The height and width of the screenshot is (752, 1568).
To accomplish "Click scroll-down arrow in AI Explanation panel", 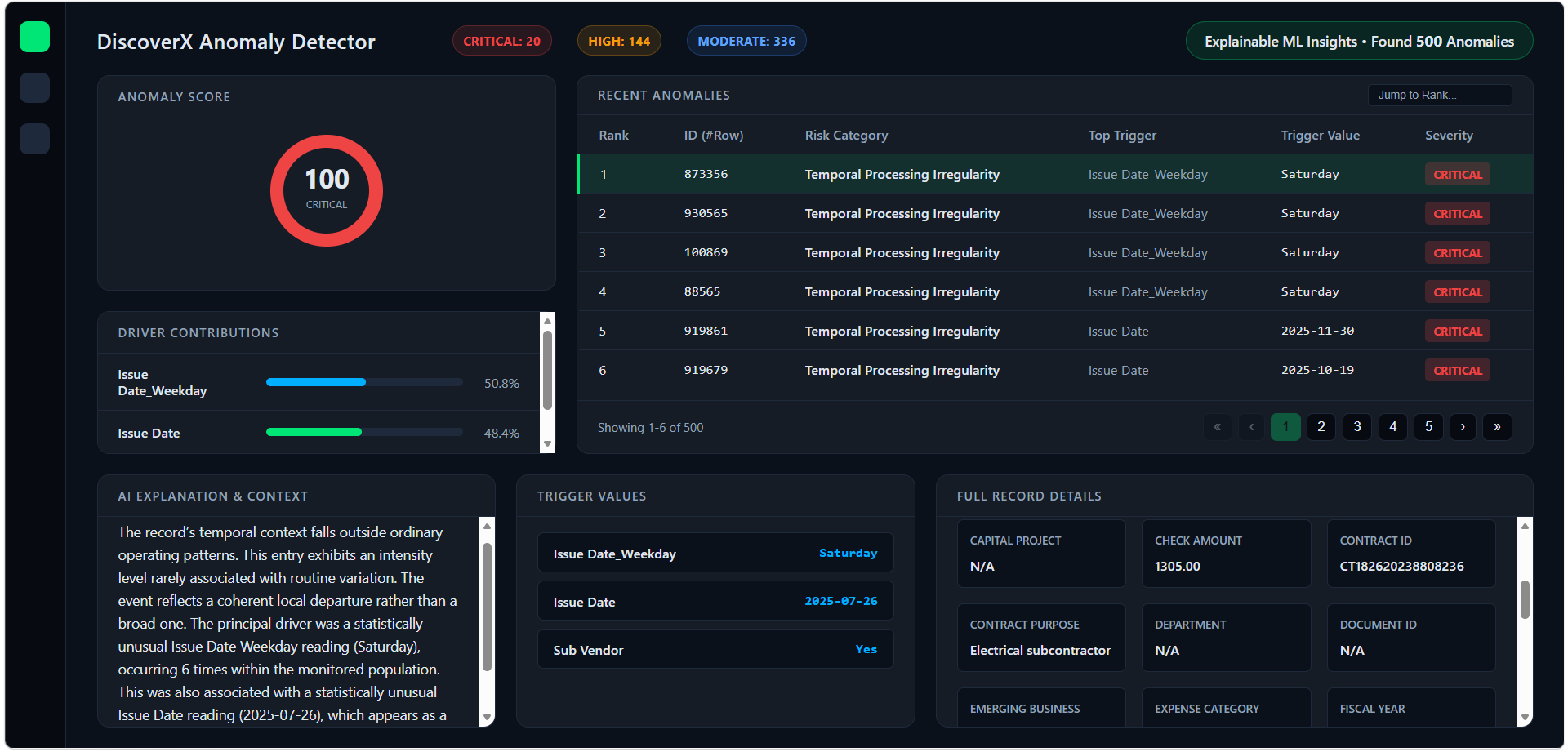I will 488,719.
